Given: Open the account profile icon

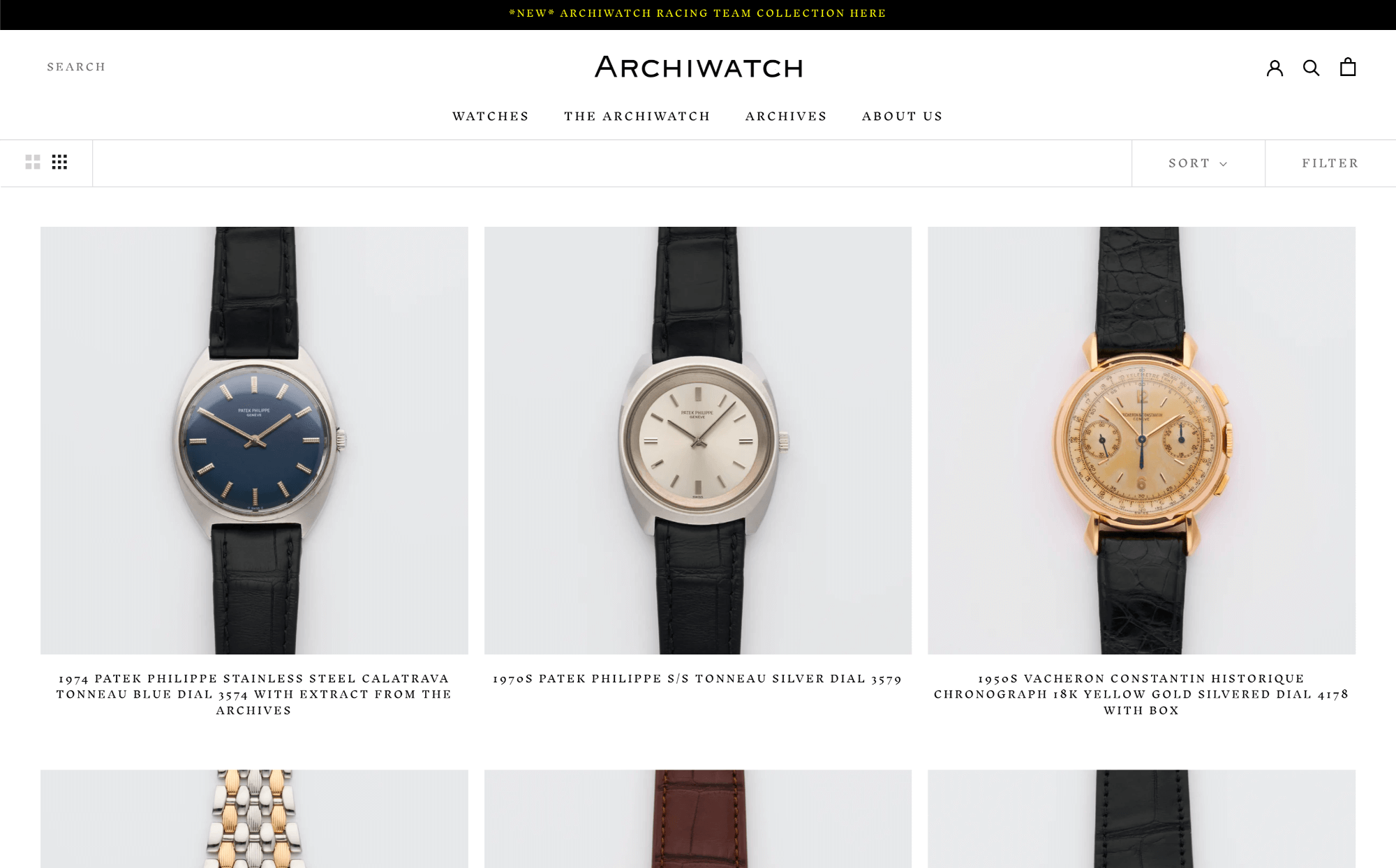Looking at the screenshot, I should pyautogui.click(x=1275, y=68).
